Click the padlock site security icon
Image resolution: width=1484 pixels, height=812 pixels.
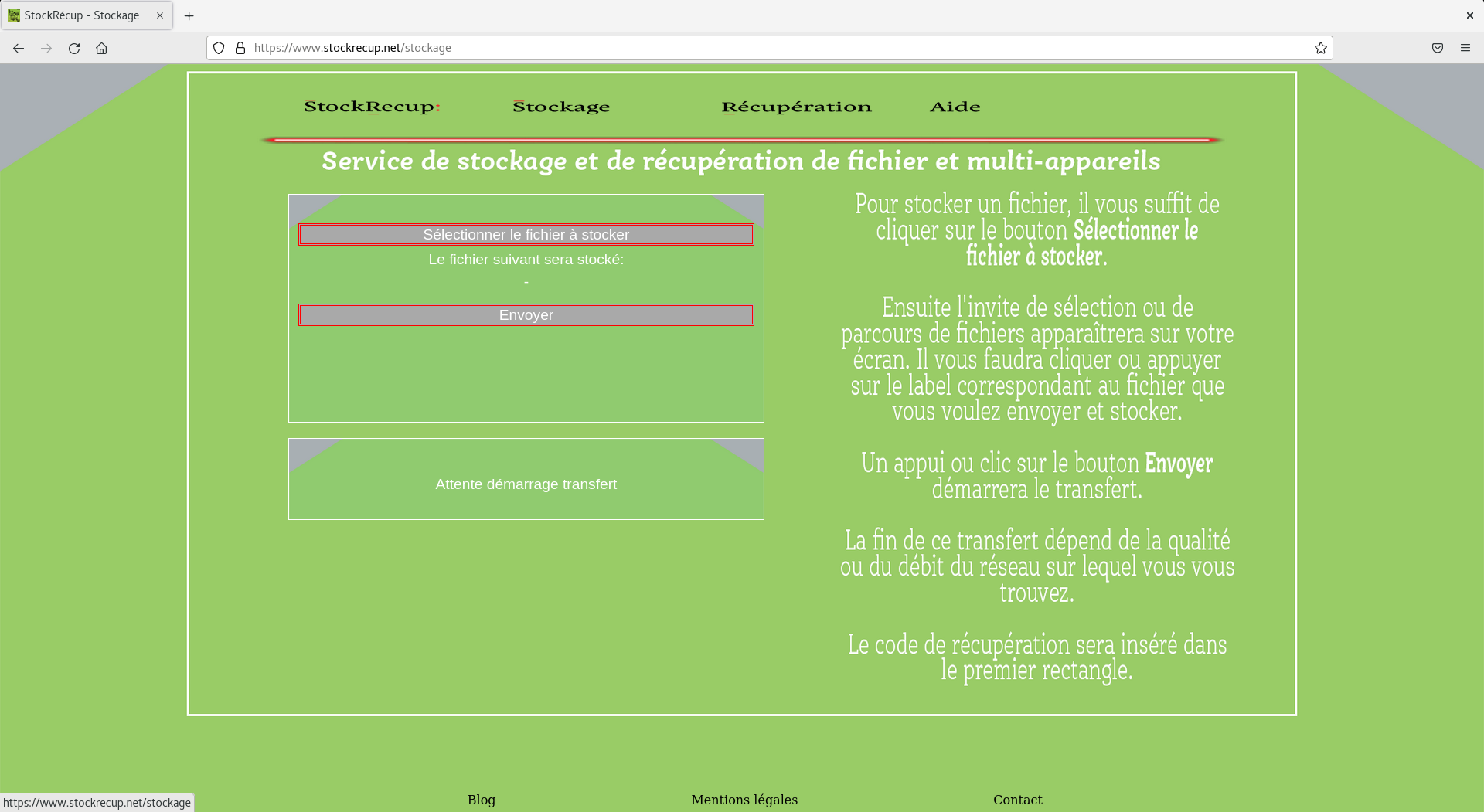click(240, 48)
